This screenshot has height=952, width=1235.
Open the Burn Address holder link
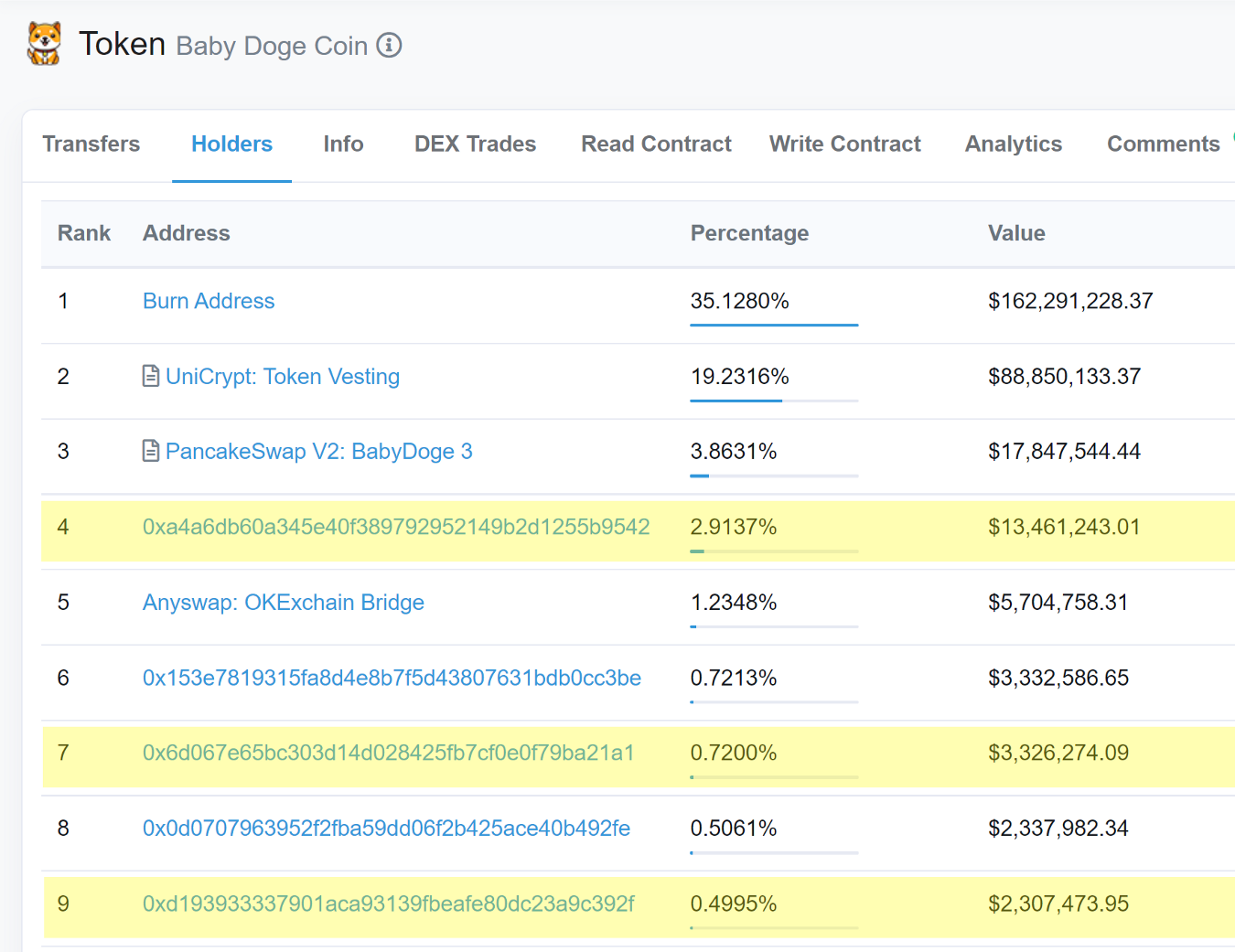pos(209,301)
